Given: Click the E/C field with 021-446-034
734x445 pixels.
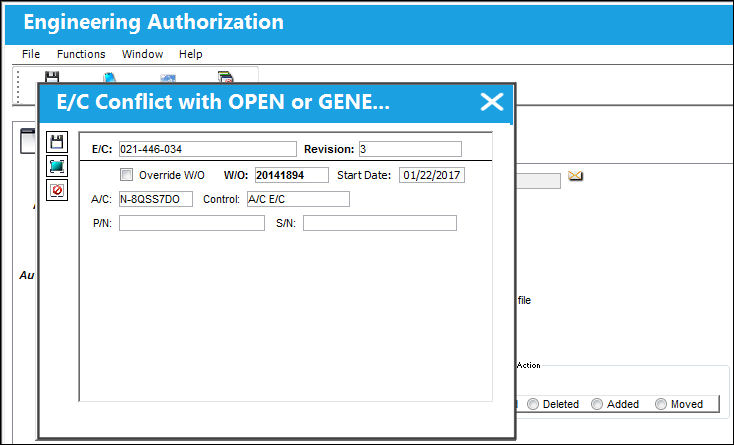Looking at the screenshot, I should [208, 149].
